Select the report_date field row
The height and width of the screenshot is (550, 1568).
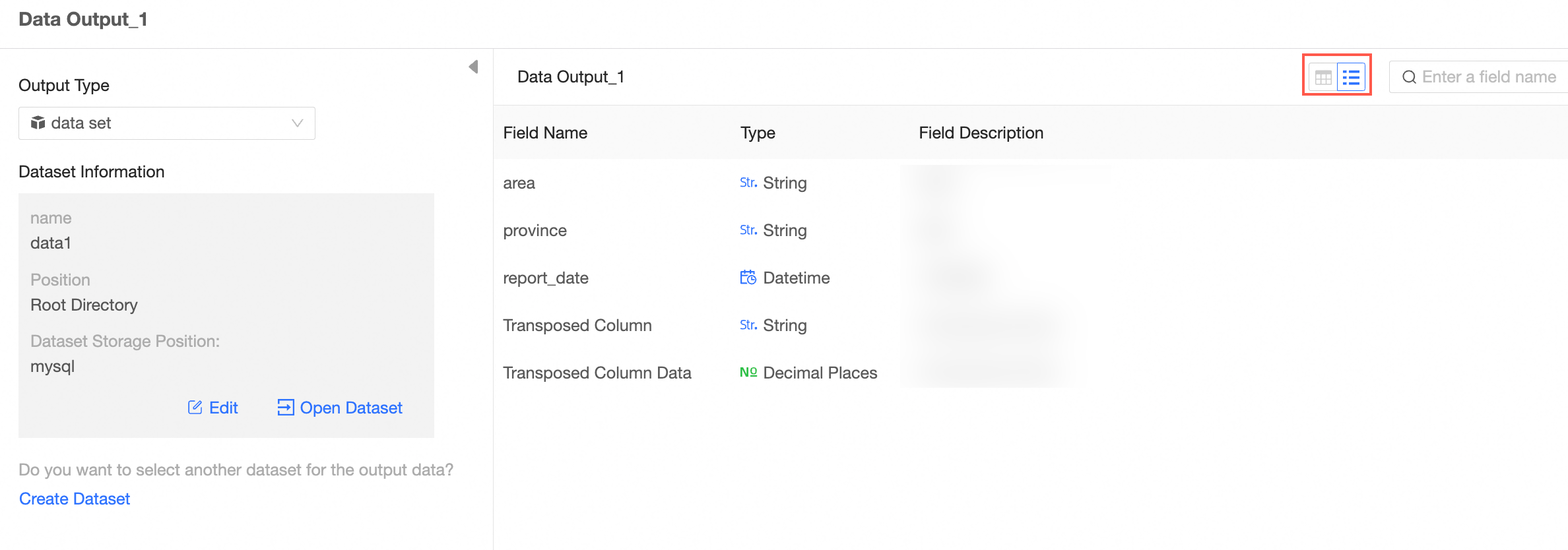pos(546,278)
